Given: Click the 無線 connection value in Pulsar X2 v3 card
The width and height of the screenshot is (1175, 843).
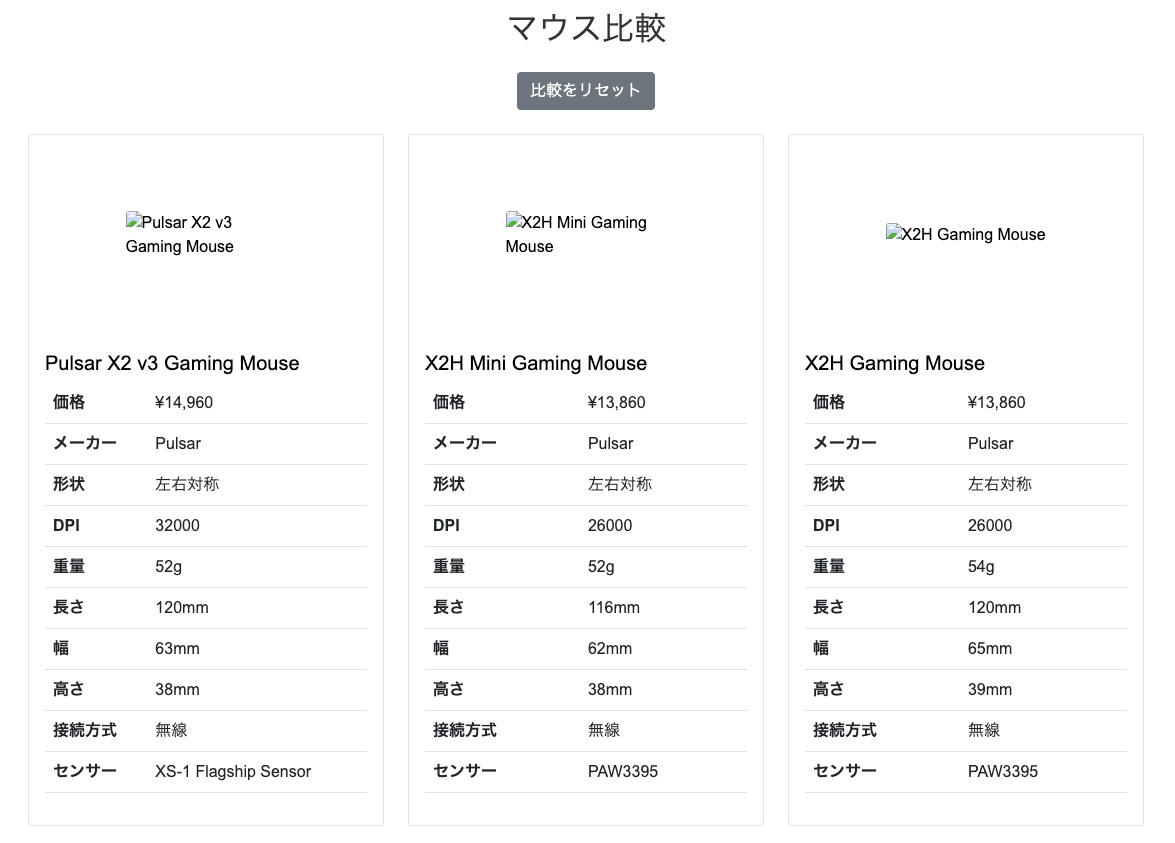Looking at the screenshot, I should pyautogui.click(x=172, y=730).
